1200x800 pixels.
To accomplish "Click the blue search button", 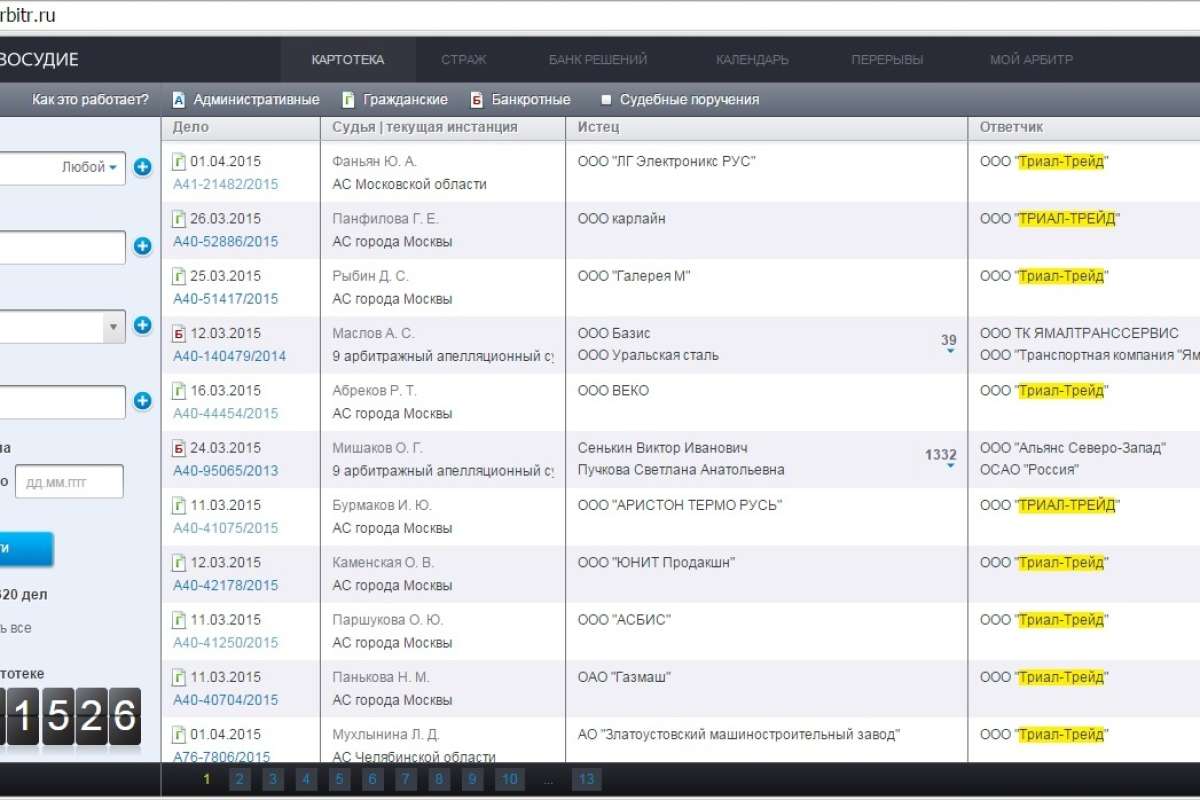I will point(27,549).
